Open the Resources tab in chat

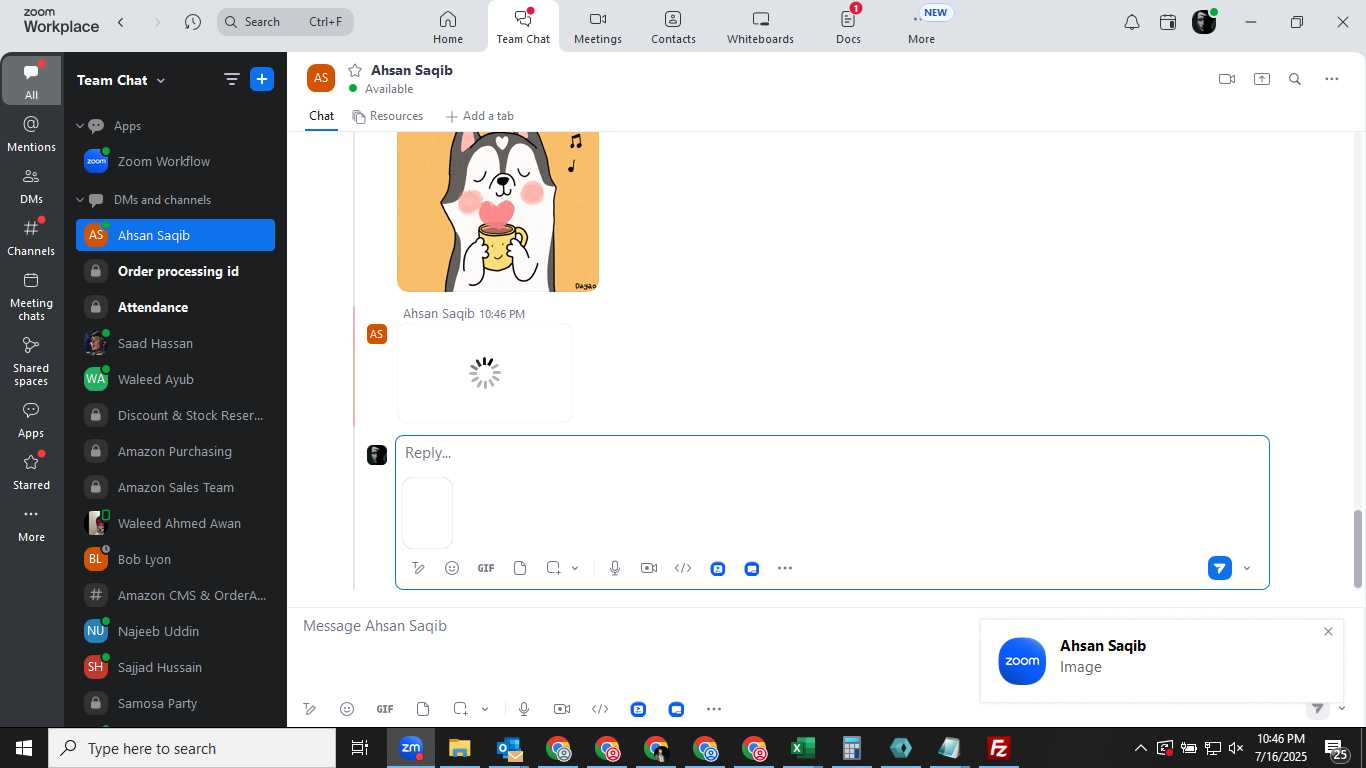[x=387, y=116]
